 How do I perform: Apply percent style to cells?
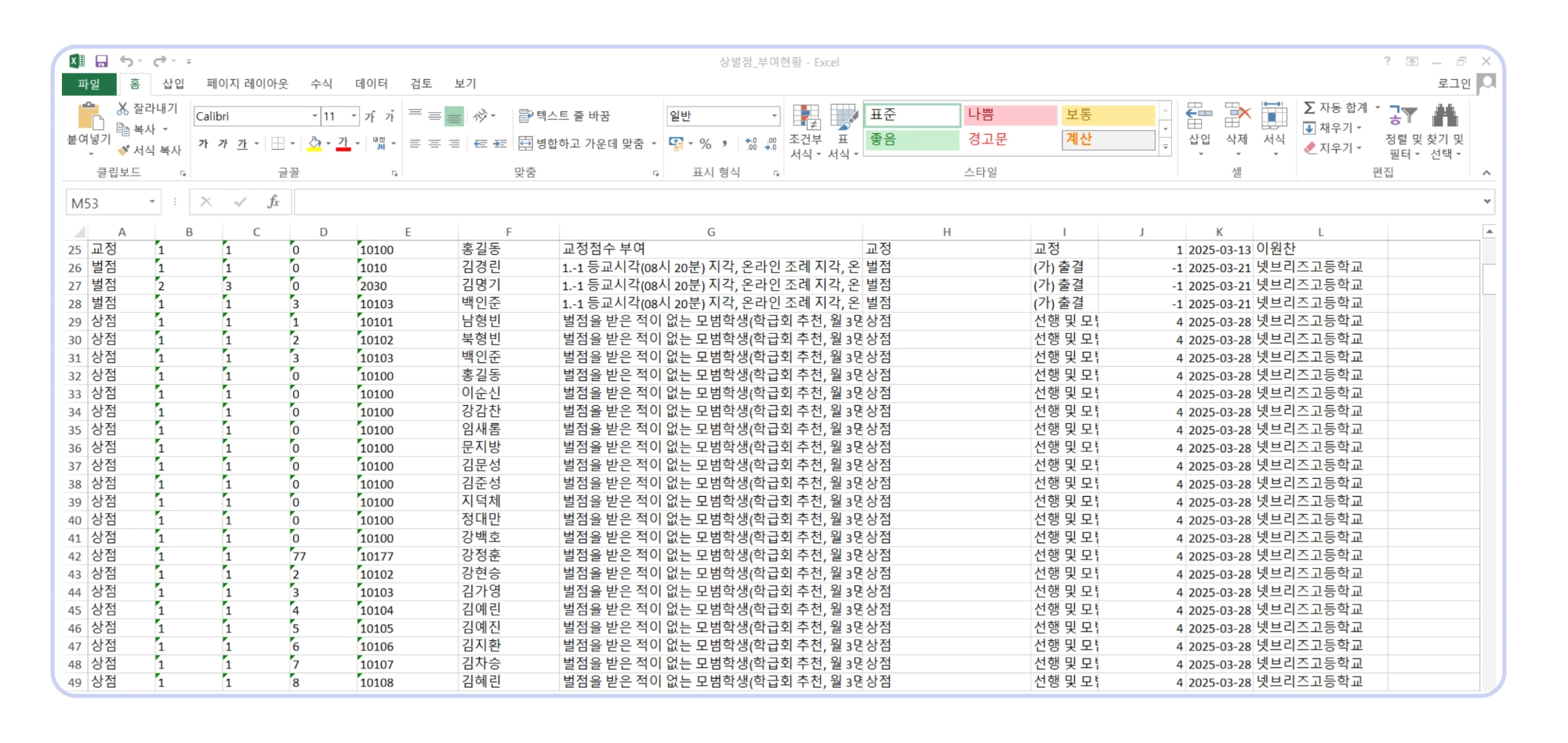706,143
